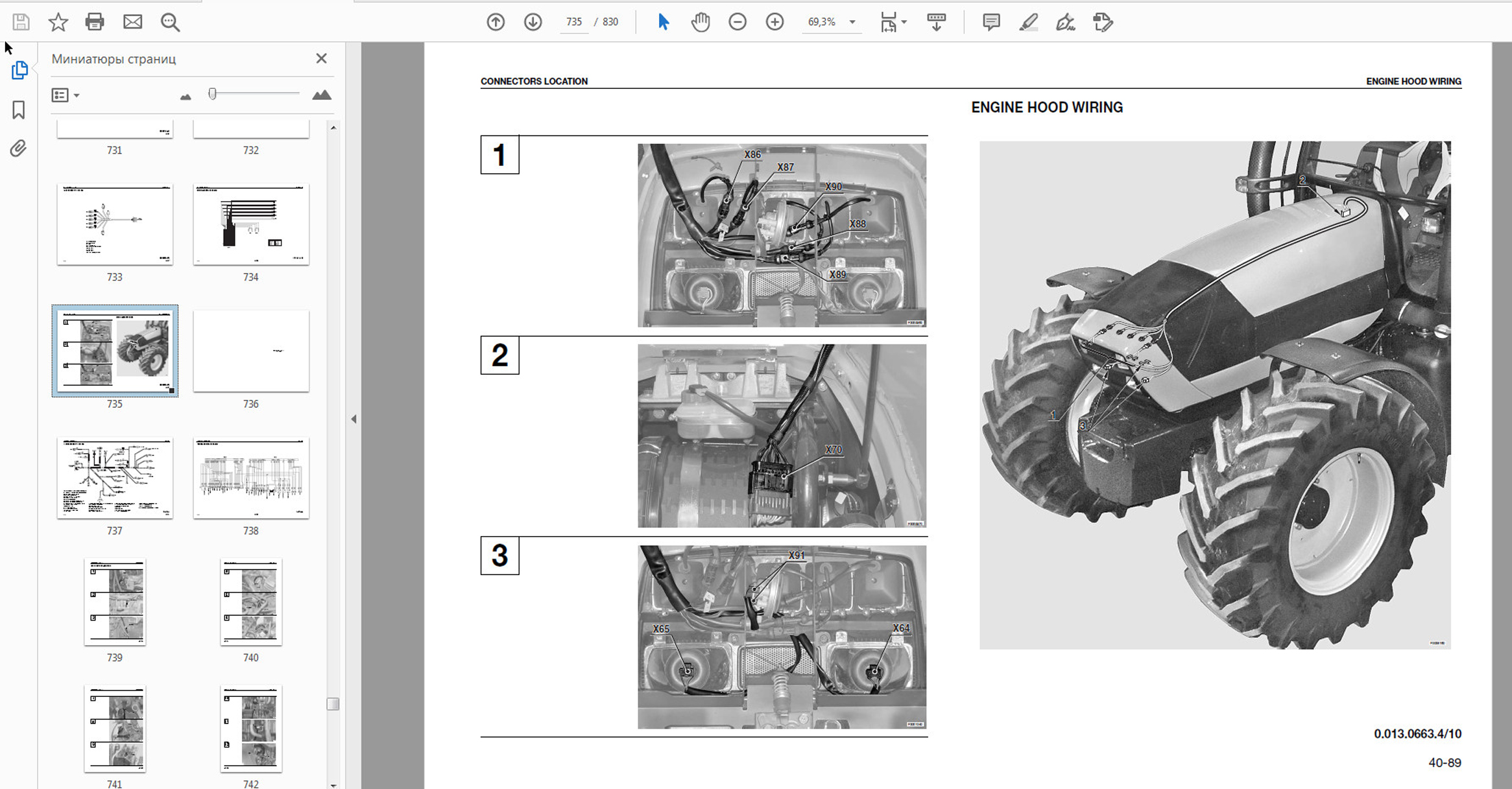
Task: Open the find text magnifier tool
Action: click(x=170, y=22)
